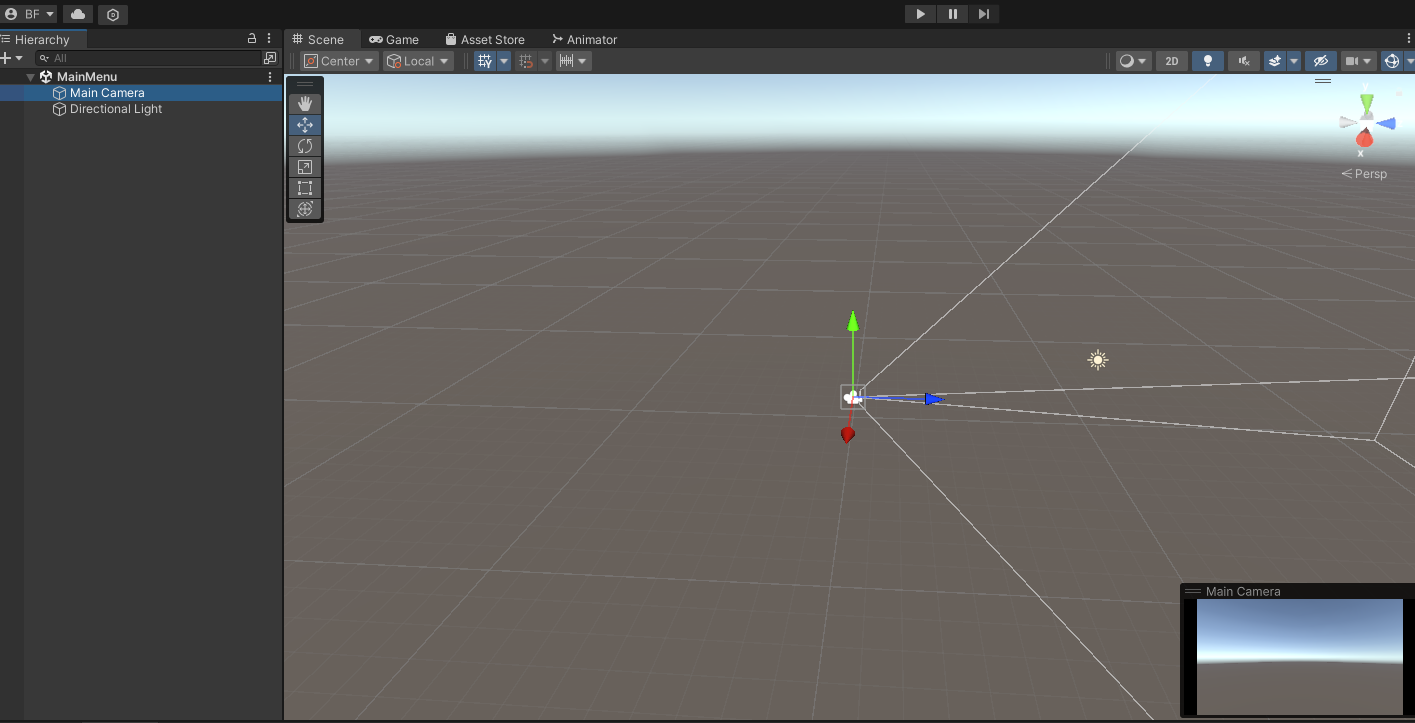Start play mode
Viewport: 1415px width, 723px height.
point(920,14)
